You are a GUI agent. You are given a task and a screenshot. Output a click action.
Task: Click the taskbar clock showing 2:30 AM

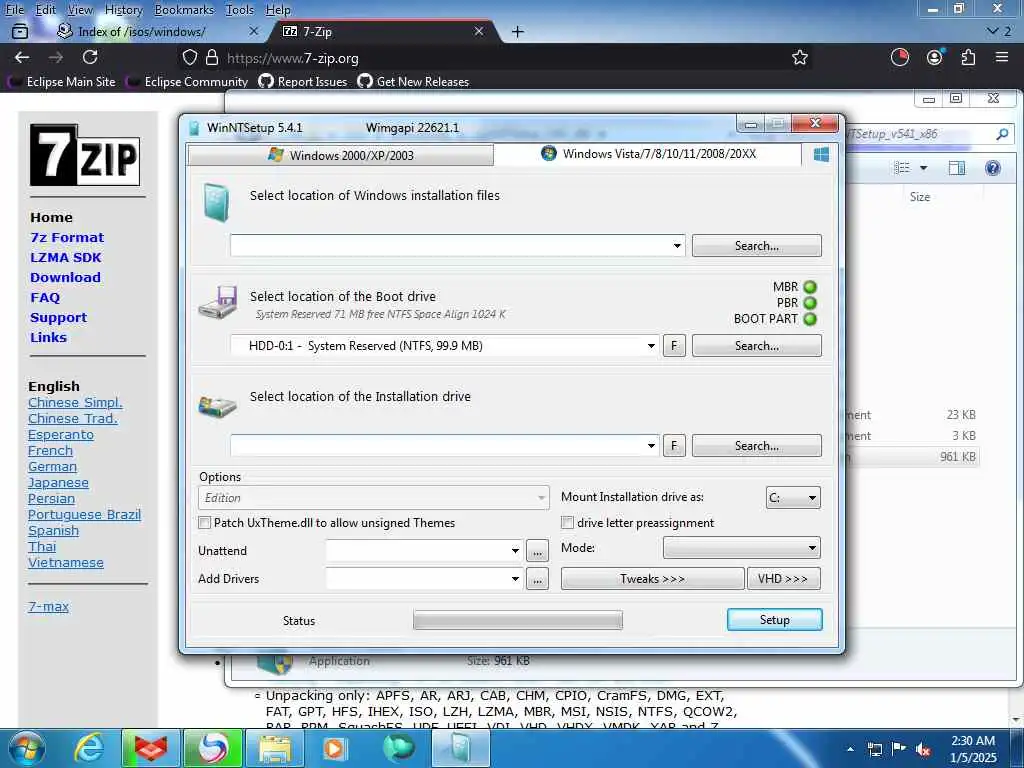(x=973, y=749)
